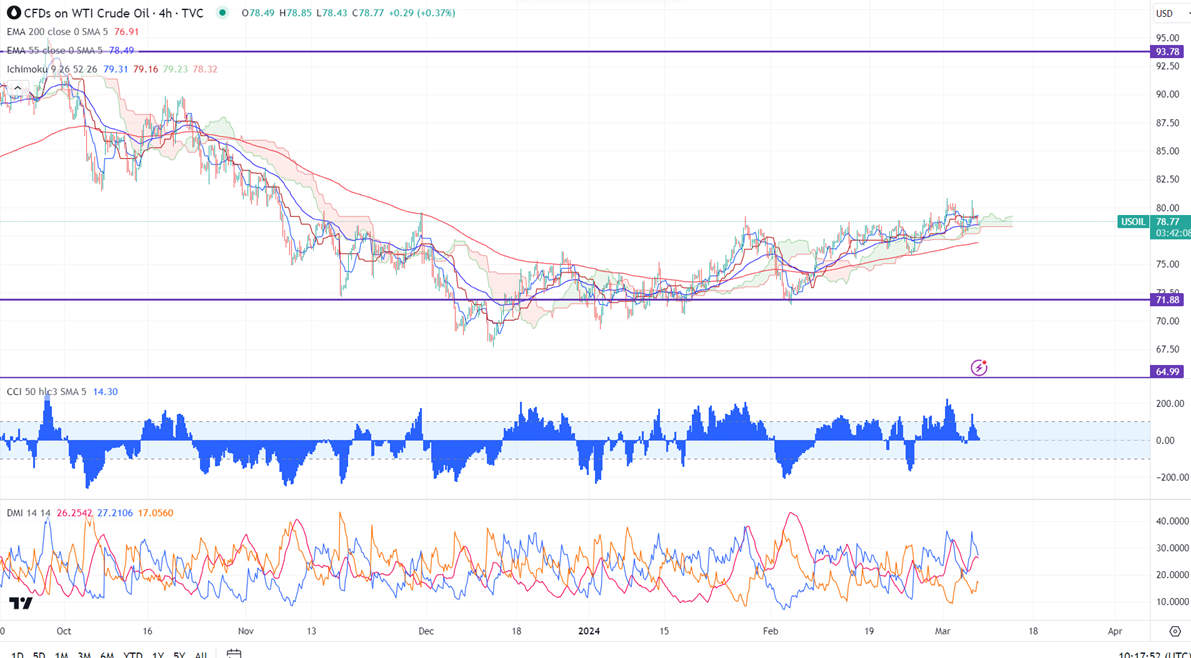Select the CCI 50 hlc3 SMA 5 legend
This screenshot has width=1191, height=658.
47,391
